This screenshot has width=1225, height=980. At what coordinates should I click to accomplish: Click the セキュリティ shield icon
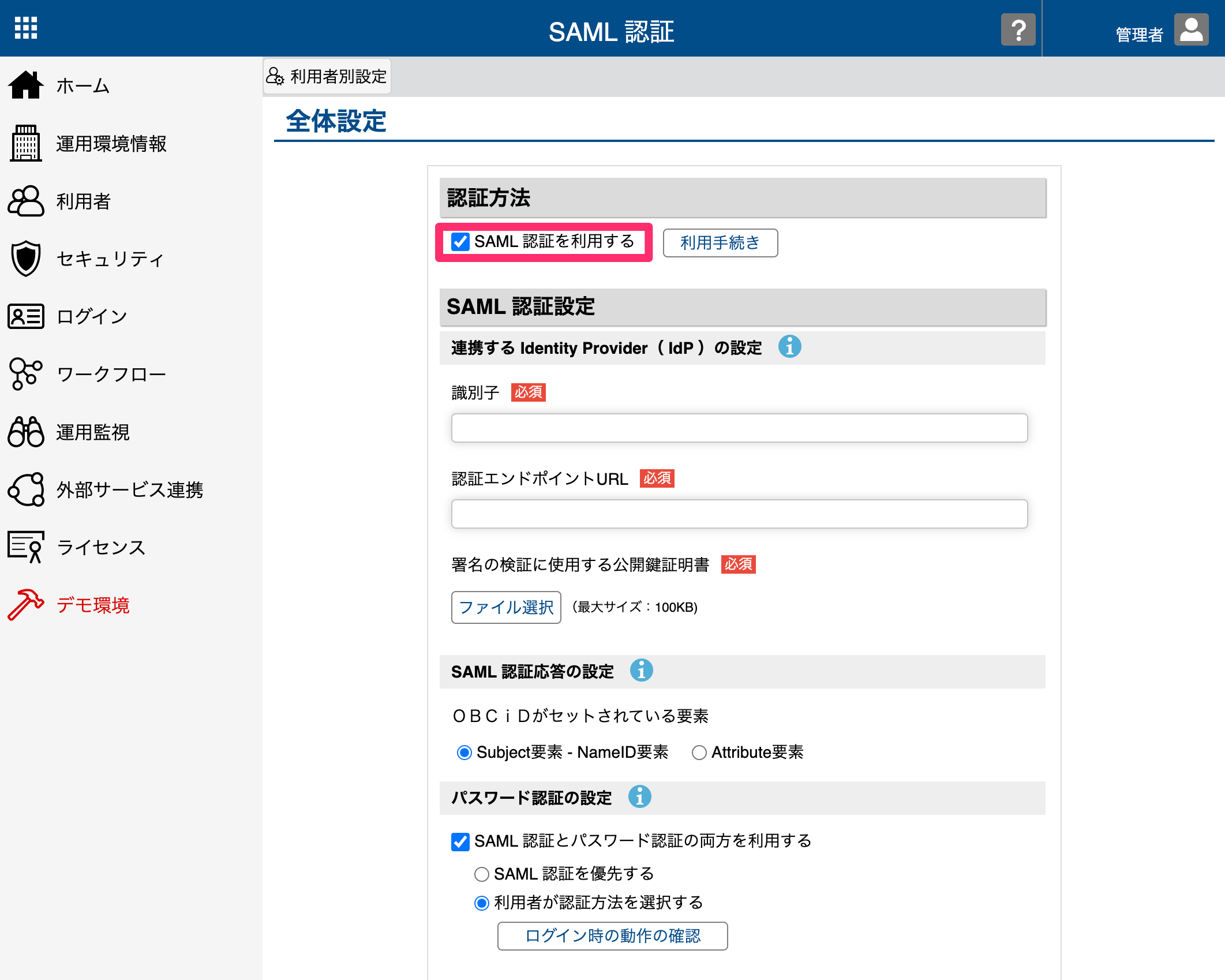(25, 259)
